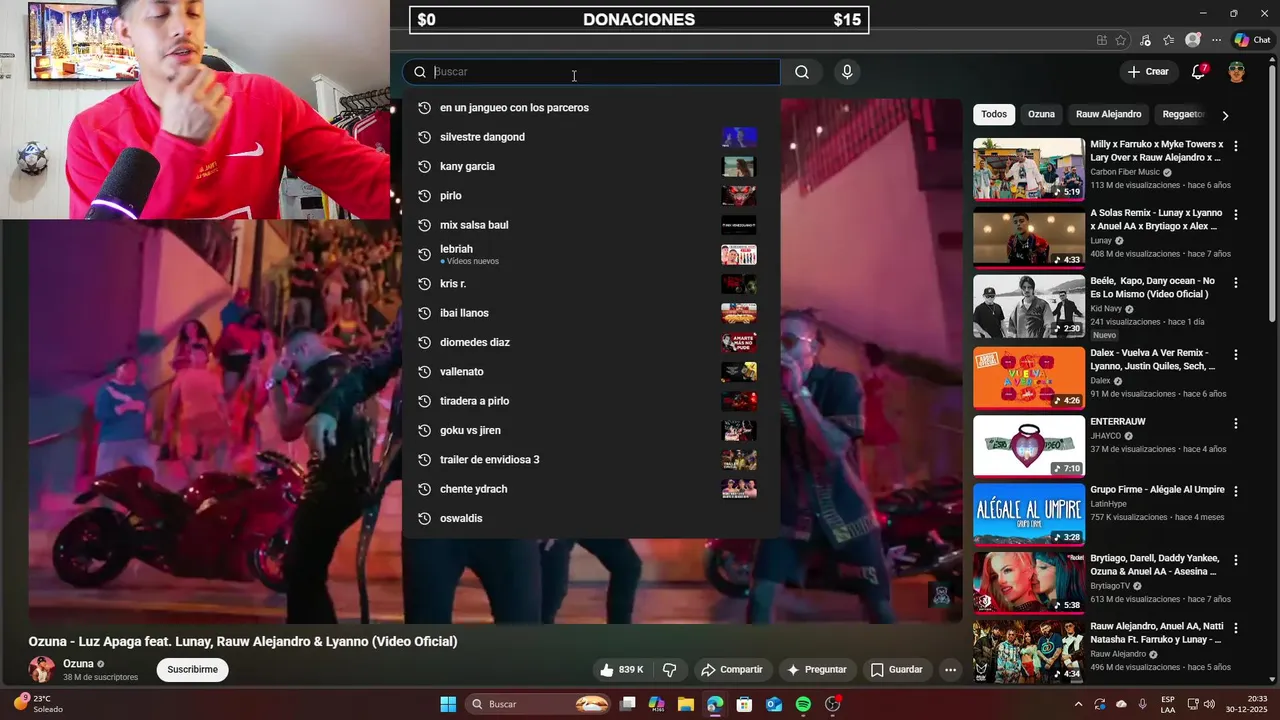Choose suggestion 'tiradera a pirlo'
1280x720 pixels.
click(x=591, y=401)
